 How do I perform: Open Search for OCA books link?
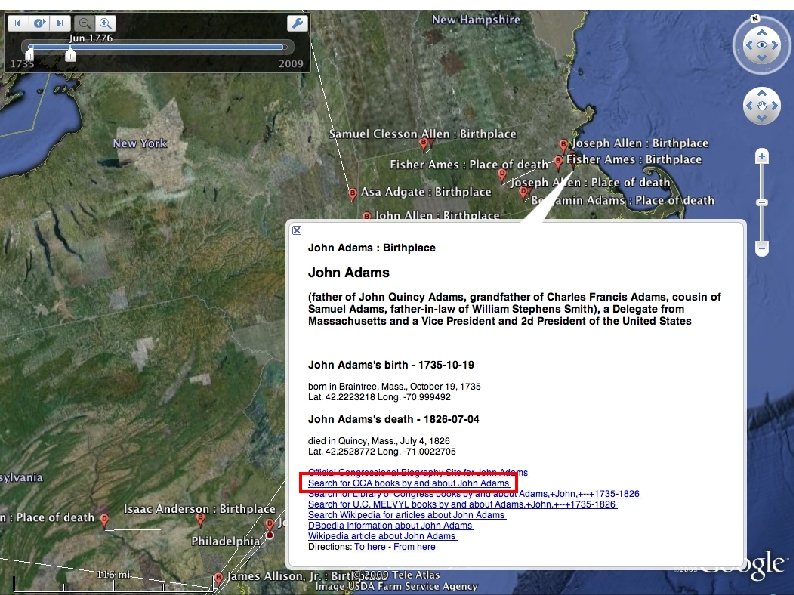point(409,483)
